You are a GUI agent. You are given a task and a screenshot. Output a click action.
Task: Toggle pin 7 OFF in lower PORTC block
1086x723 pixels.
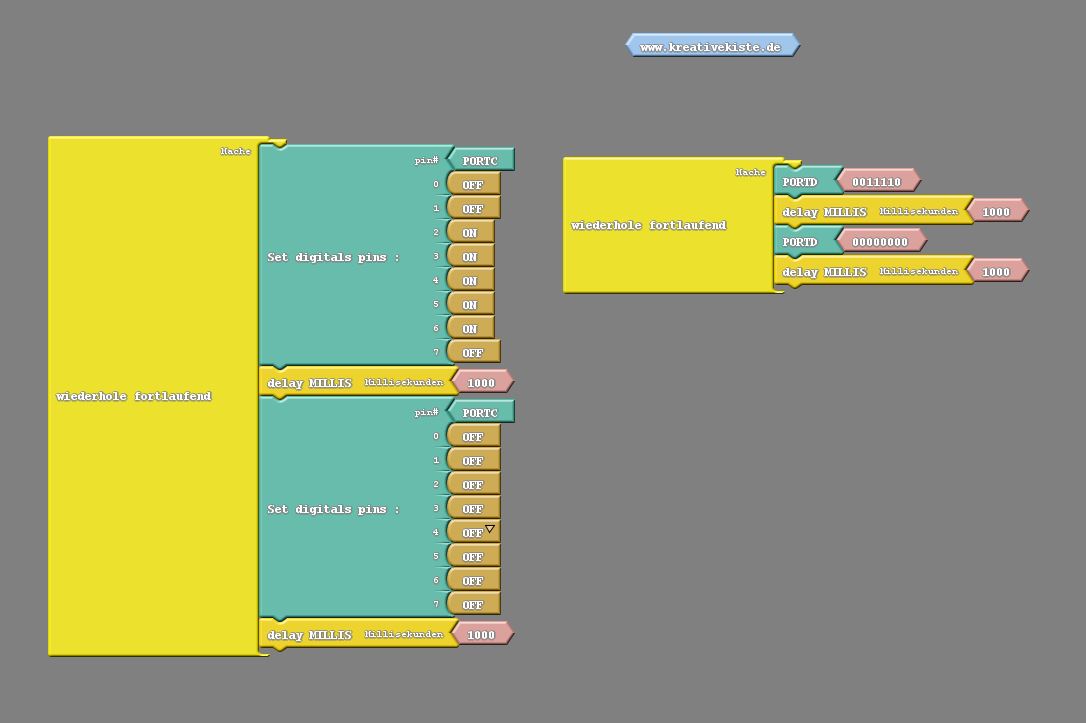click(x=473, y=605)
